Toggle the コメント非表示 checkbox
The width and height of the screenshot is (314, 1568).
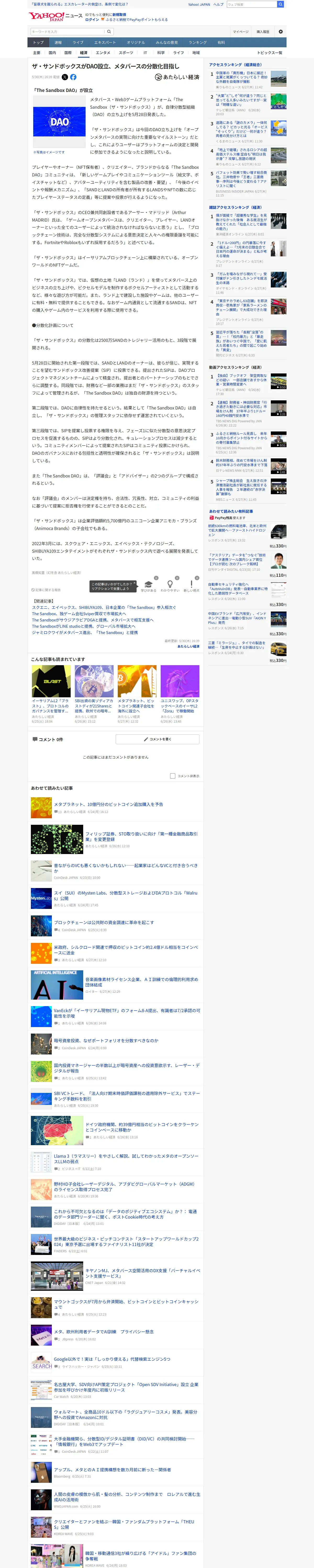pyautogui.click(x=172, y=776)
